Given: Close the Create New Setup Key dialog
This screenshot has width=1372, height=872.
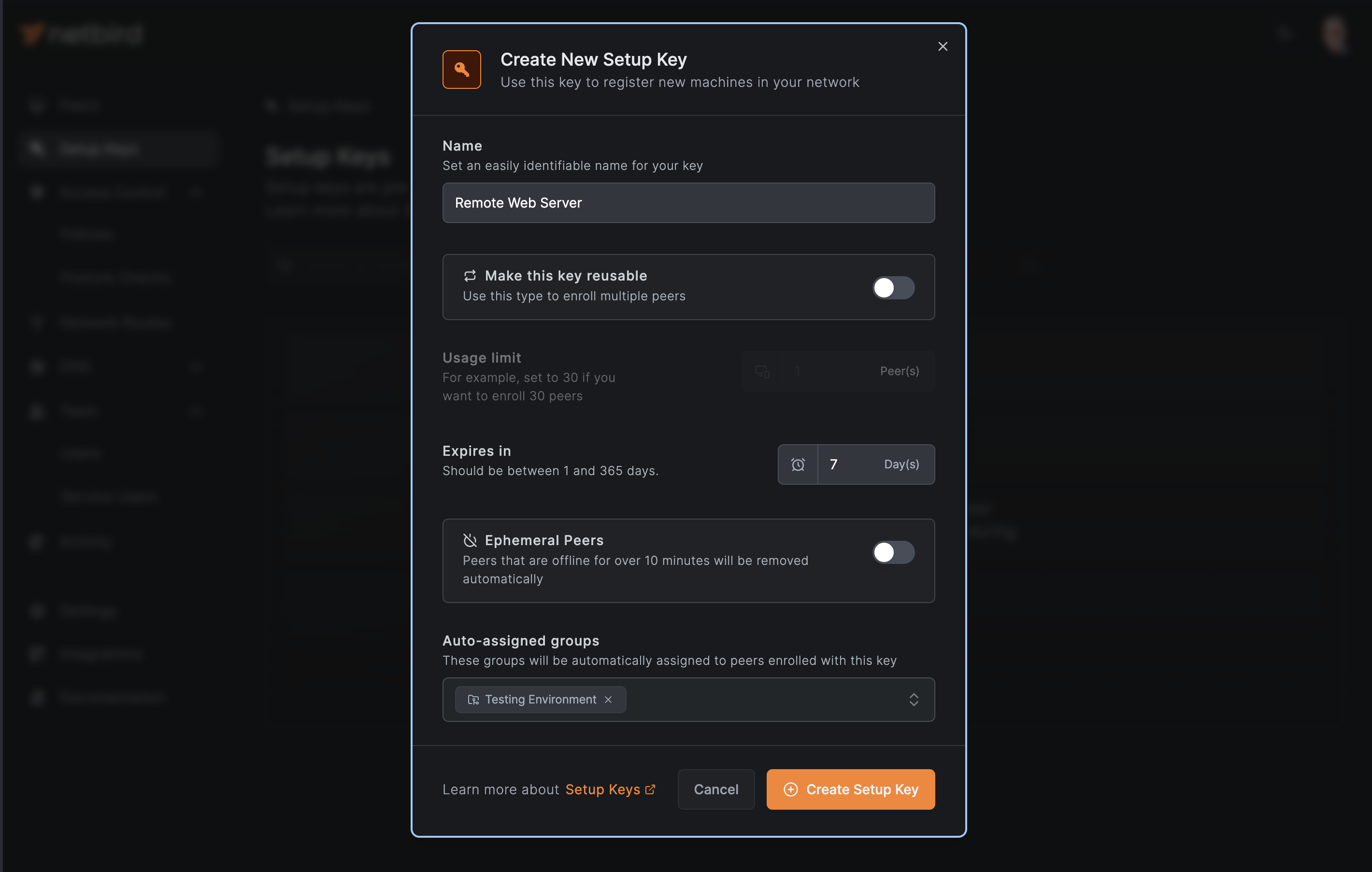Looking at the screenshot, I should pos(943,46).
